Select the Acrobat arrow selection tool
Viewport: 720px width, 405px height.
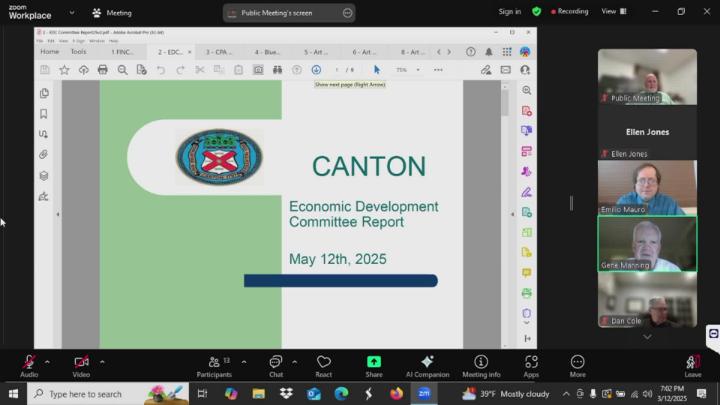click(377, 70)
